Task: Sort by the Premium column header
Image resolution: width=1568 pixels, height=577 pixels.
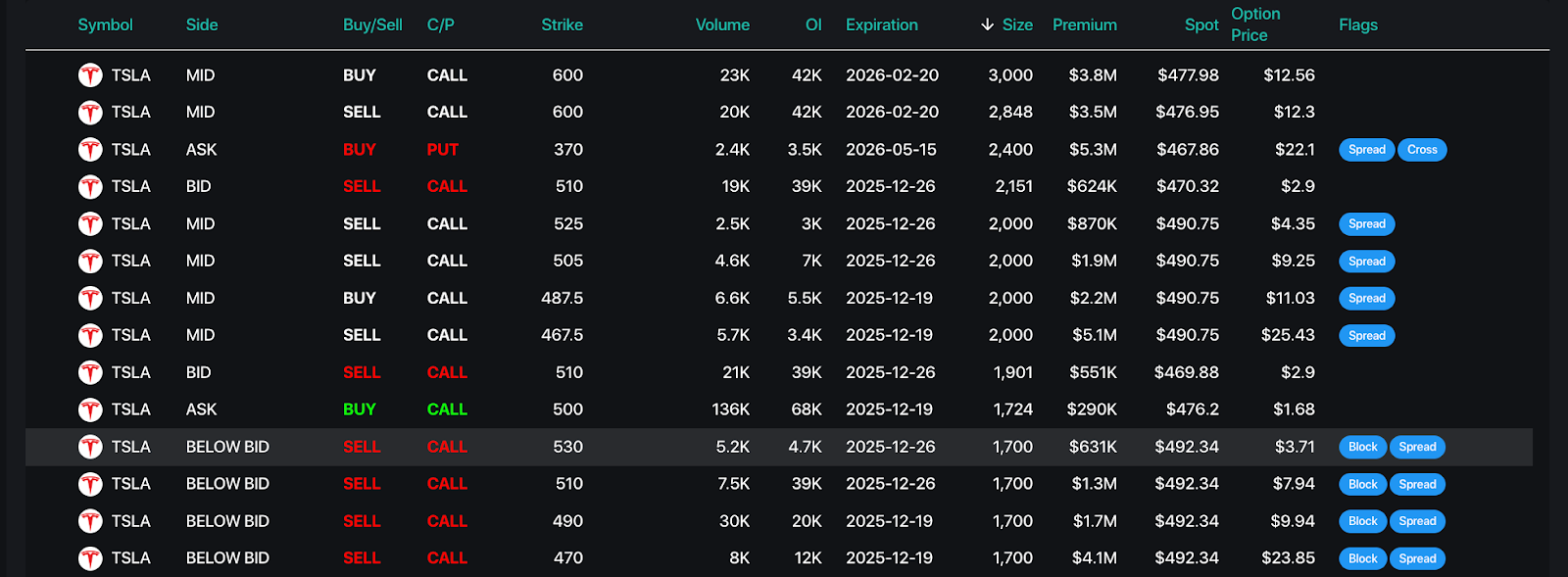Action: (1084, 25)
